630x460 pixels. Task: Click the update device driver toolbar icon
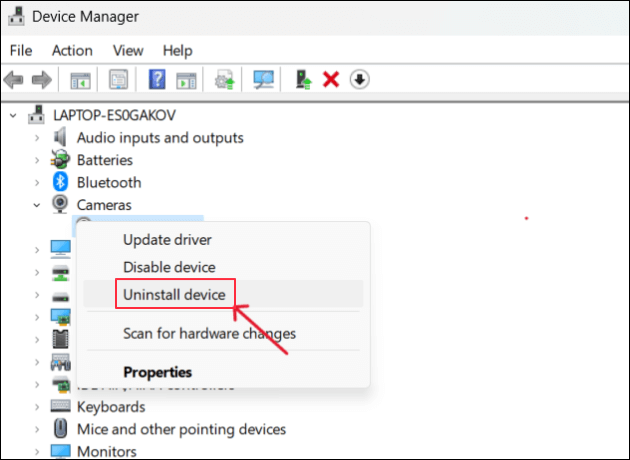[225, 80]
